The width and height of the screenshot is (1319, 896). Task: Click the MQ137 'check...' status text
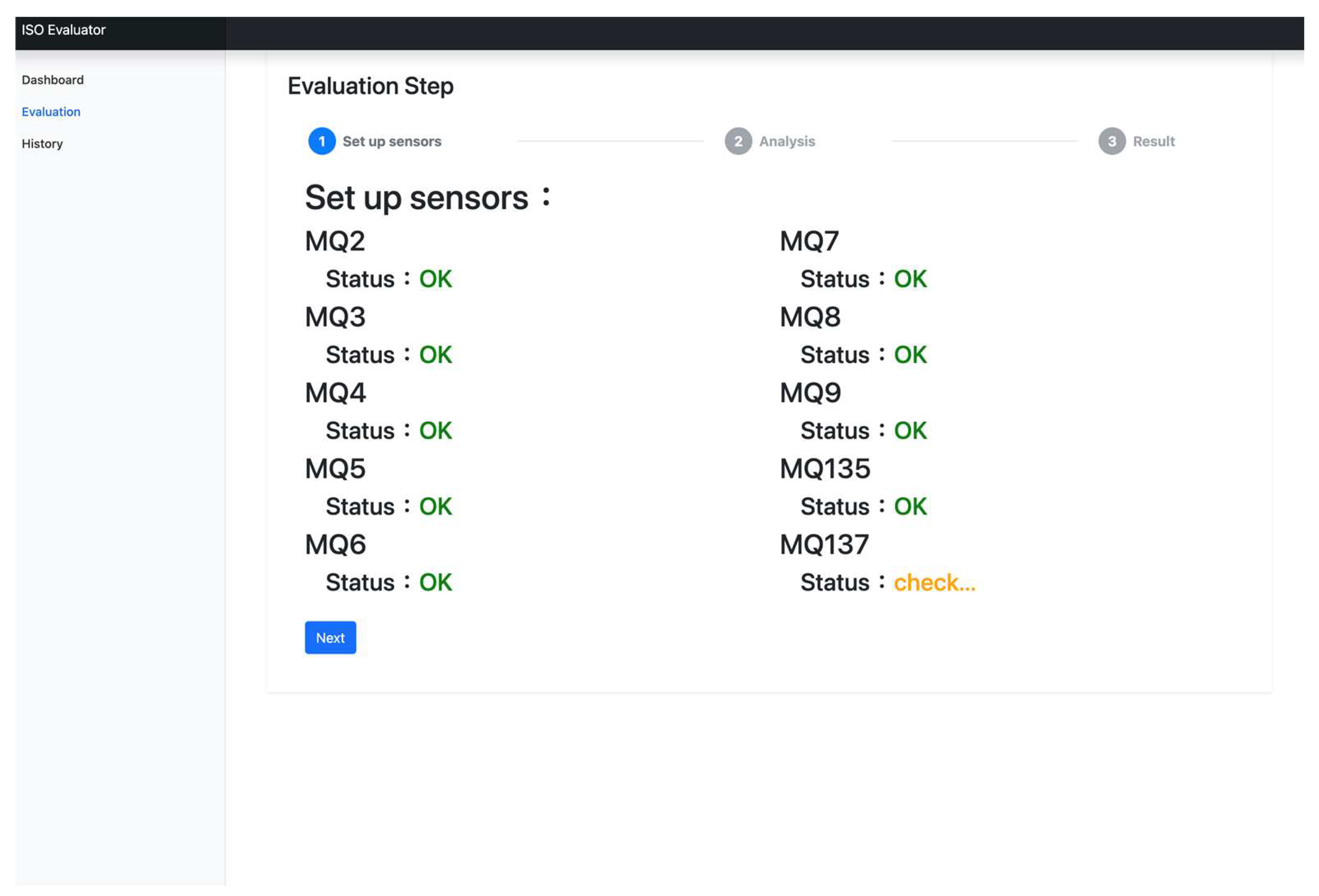(x=934, y=582)
